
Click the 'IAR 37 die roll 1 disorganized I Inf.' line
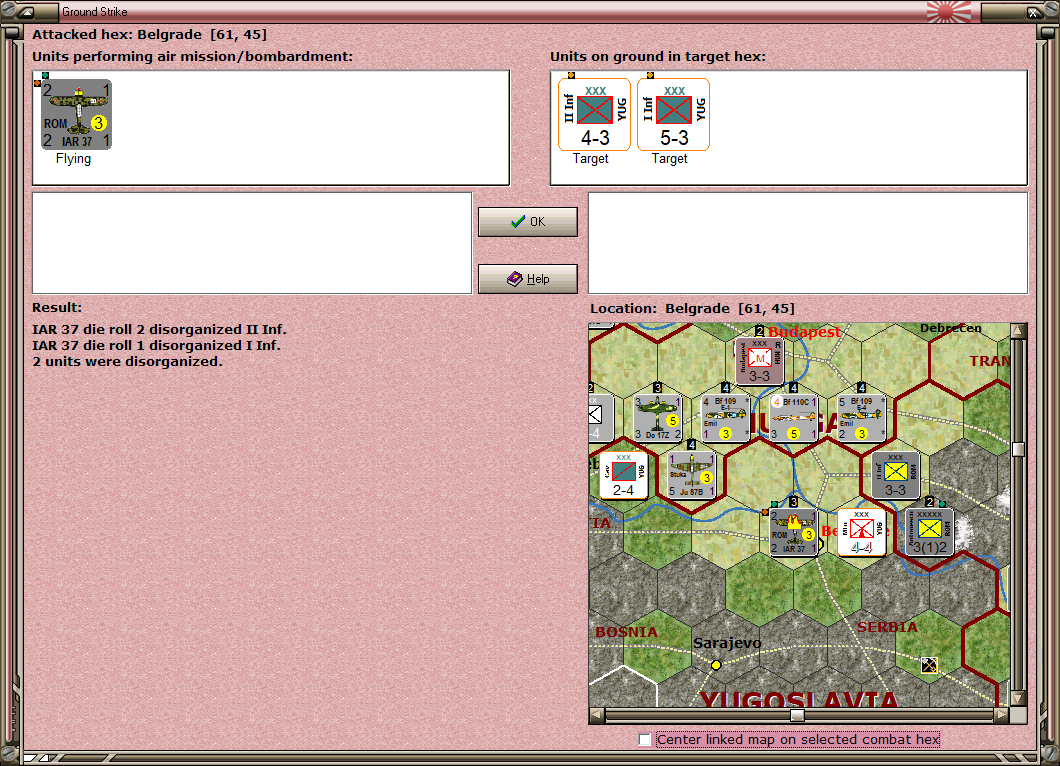pos(156,345)
